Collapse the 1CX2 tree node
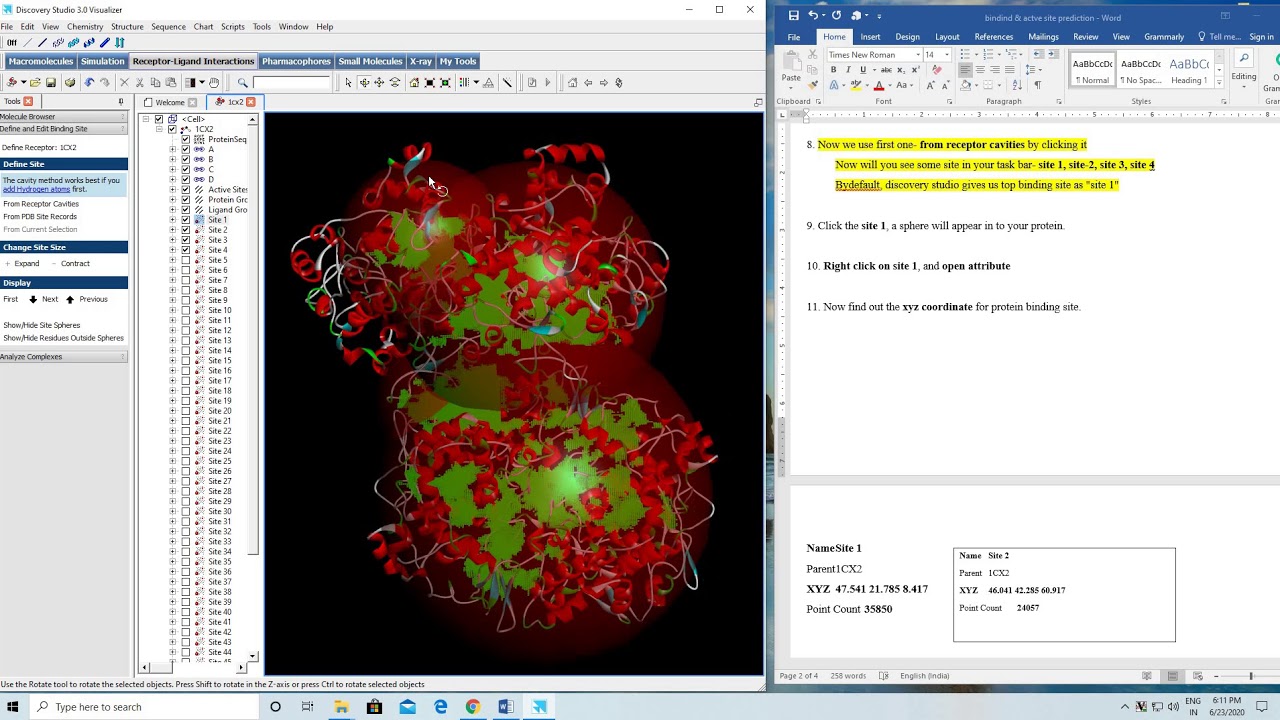1280x720 pixels. [x=159, y=129]
